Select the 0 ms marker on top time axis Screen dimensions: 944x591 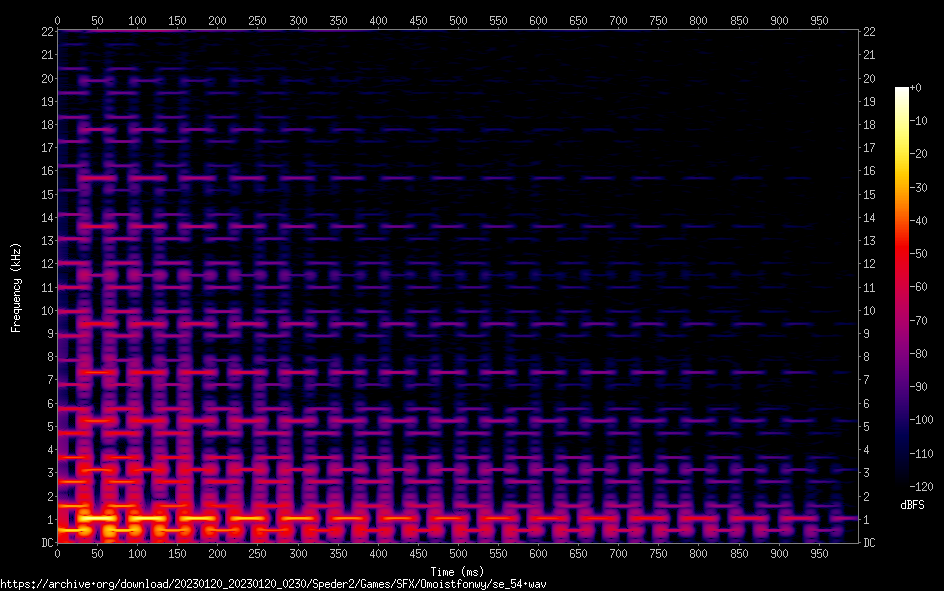coord(57,20)
